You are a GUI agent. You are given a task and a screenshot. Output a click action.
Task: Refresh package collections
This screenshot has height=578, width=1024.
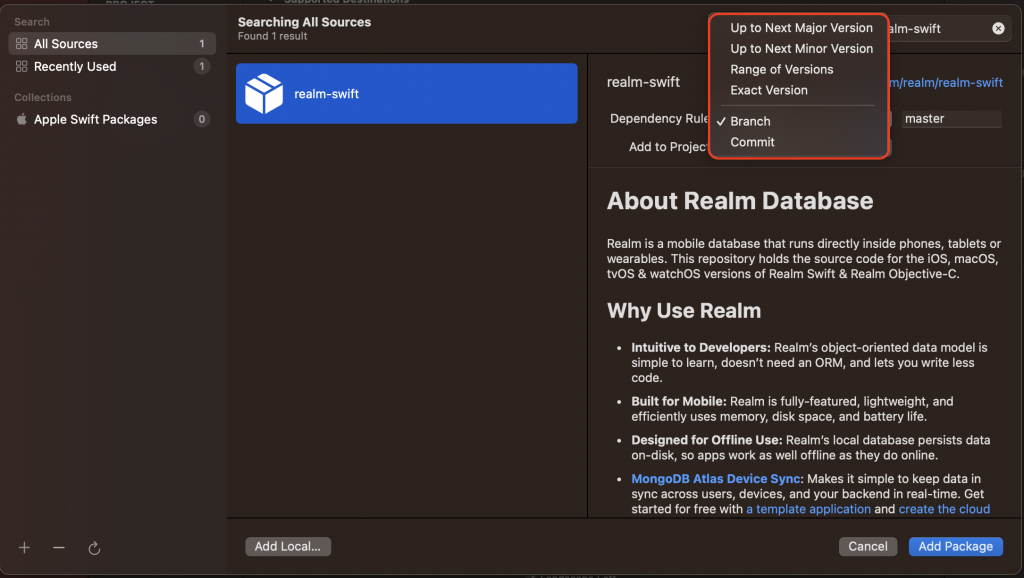[94, 548]
